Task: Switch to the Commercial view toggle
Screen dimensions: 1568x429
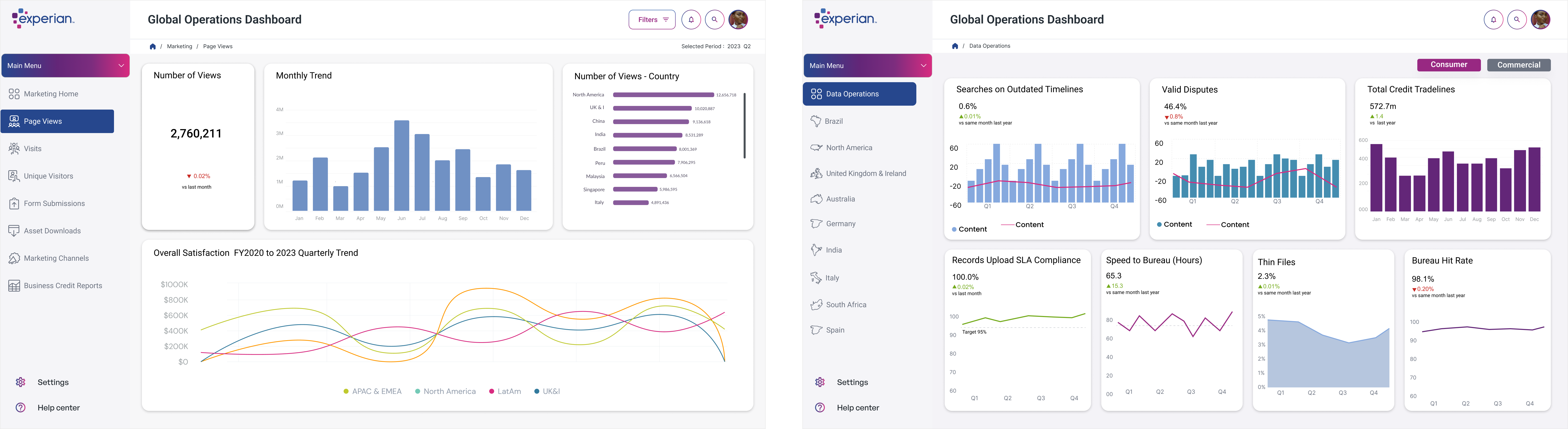Action: (1519, 65)
